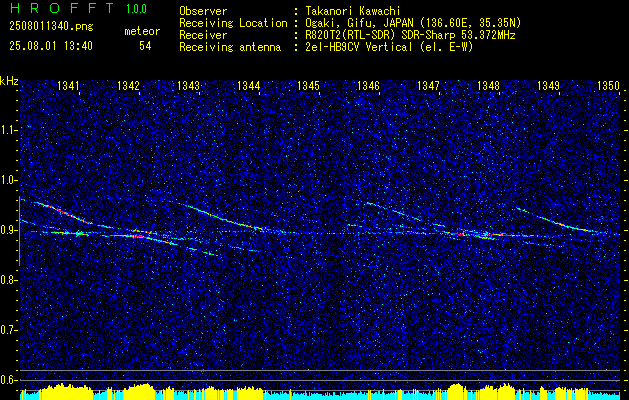
Task: Click the Receiver label
Action: tap(203, 35)
